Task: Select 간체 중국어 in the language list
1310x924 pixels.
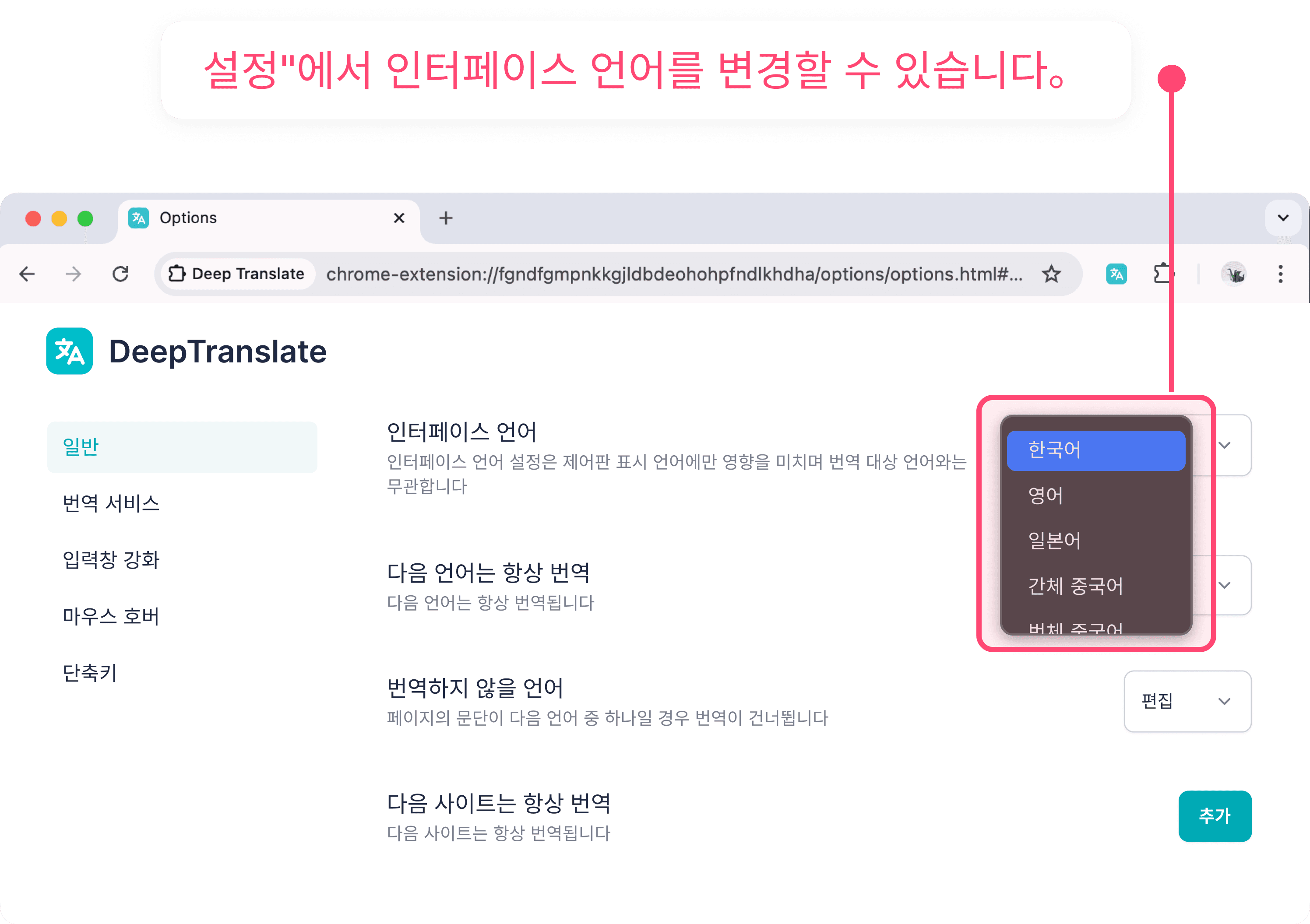Action: coord(1095,587)
